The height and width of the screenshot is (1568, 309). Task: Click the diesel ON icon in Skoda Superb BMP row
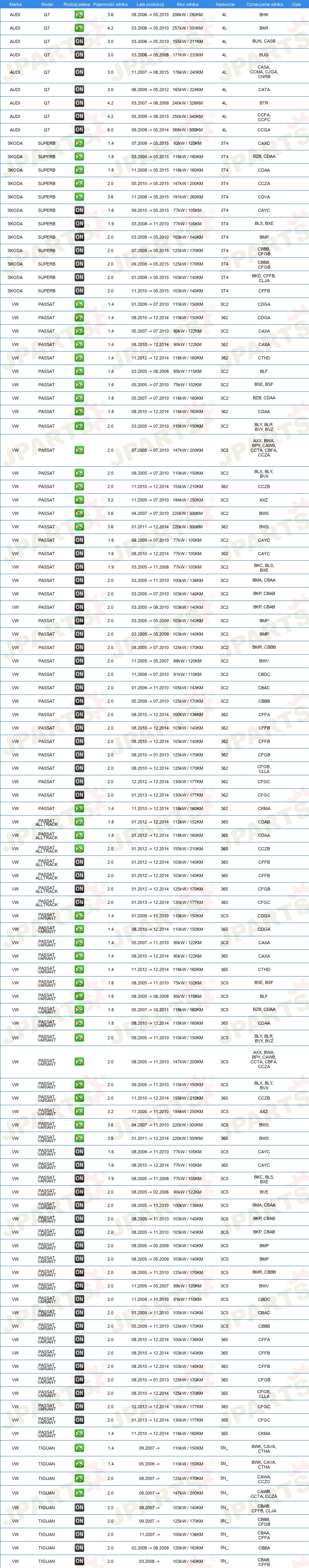pyautogui.click(x=79, y=238)
